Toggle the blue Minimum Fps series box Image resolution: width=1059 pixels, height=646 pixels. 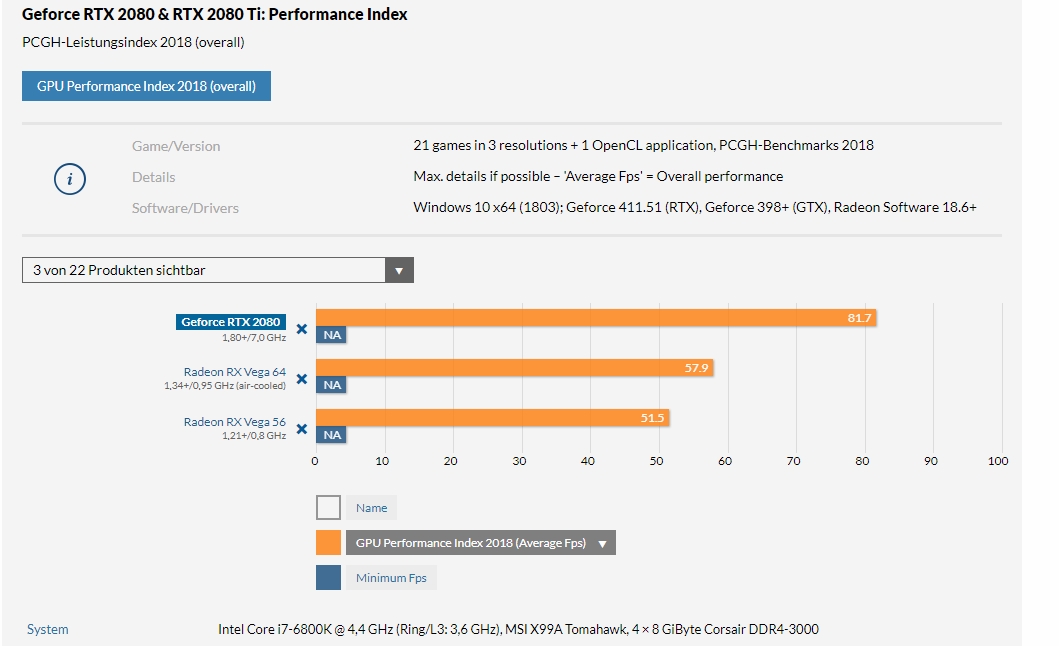(x=328, y=578)
